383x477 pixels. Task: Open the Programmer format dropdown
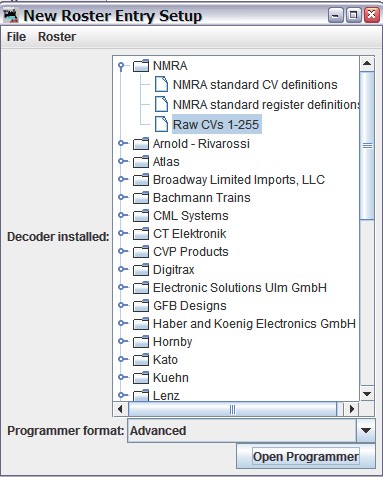(x=366, y=431)
